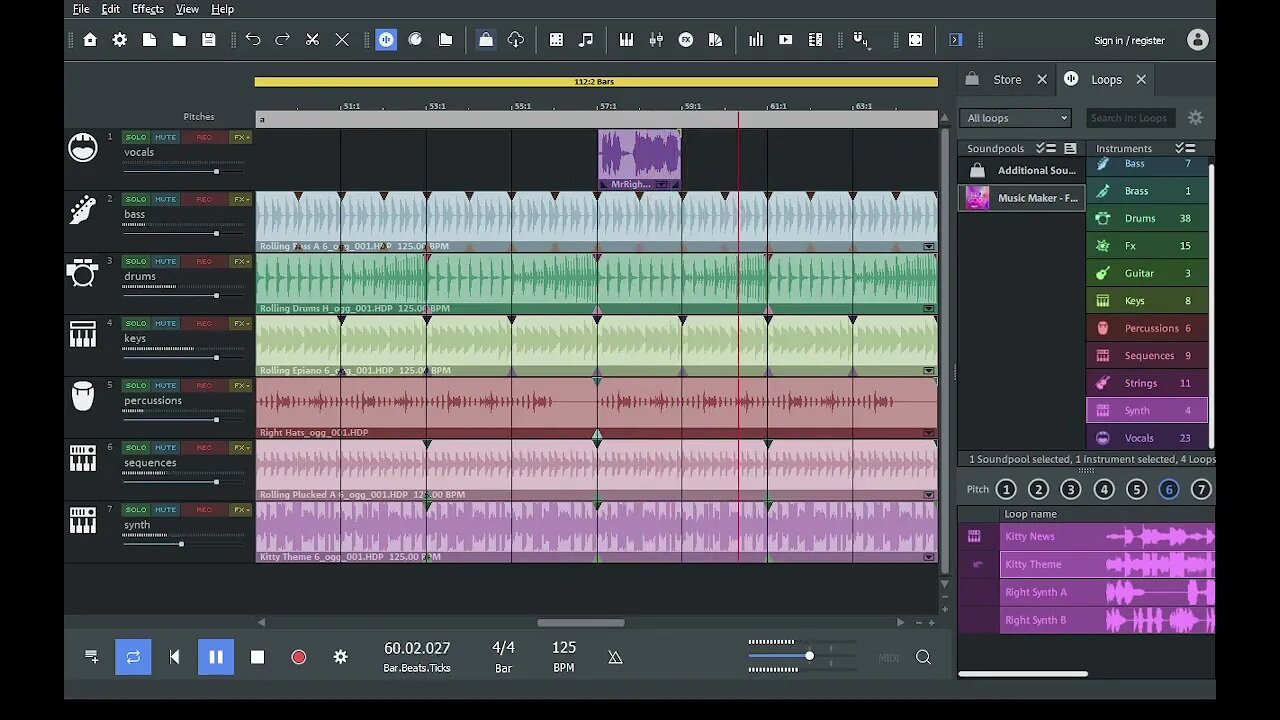Open FX dropdown on vocals track
This screenshot has width=1280, height=720.
pyautogui.click(x=240, y=137)
